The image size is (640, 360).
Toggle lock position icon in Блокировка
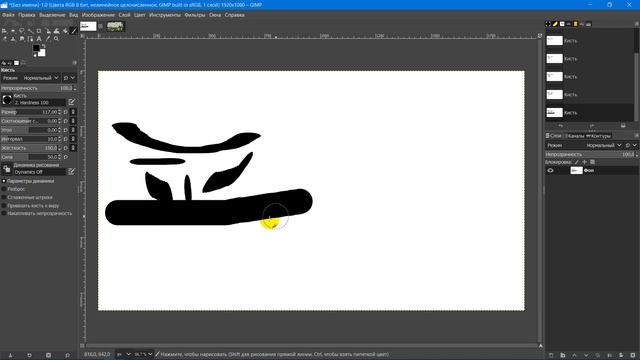click(584, 162)
